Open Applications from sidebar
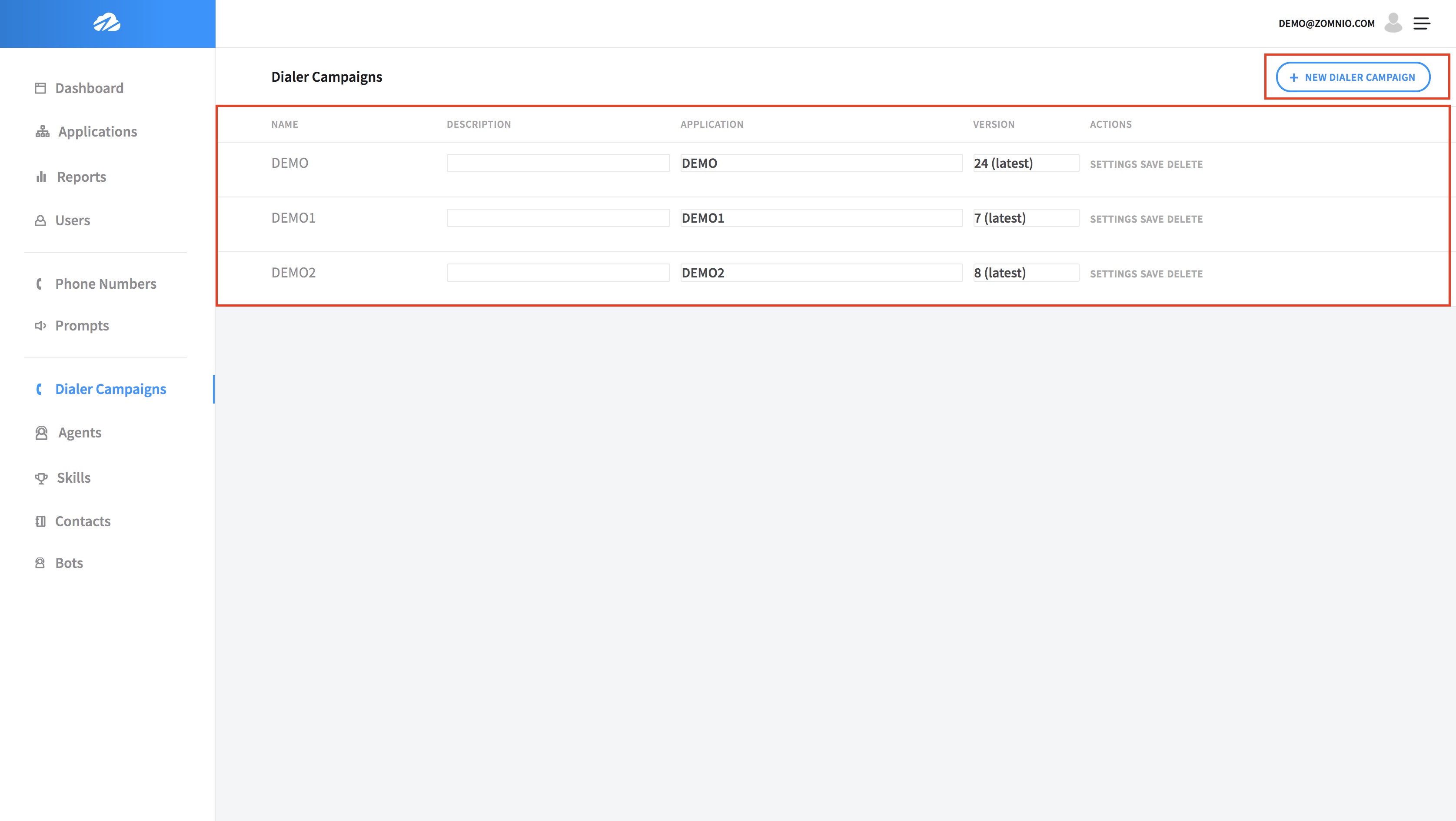The width and height of the screenshot is (1456, 821). pyautogui.click(x=98, y=131)
